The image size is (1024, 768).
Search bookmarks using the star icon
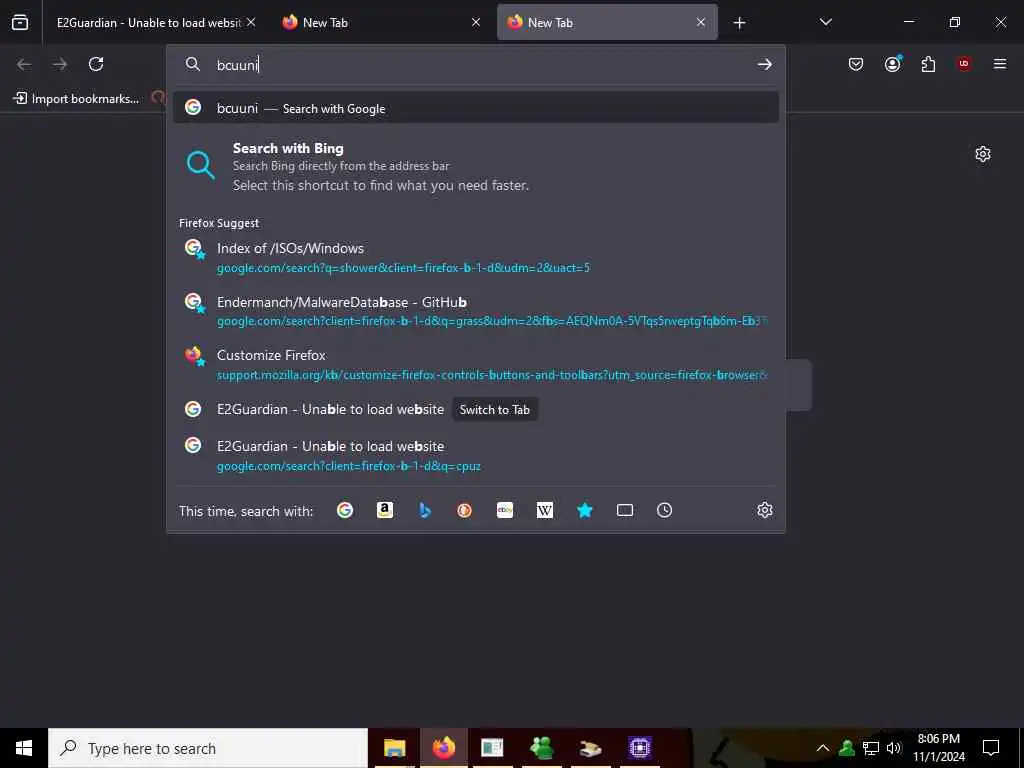pyautogui.click(x=584, y=510)
